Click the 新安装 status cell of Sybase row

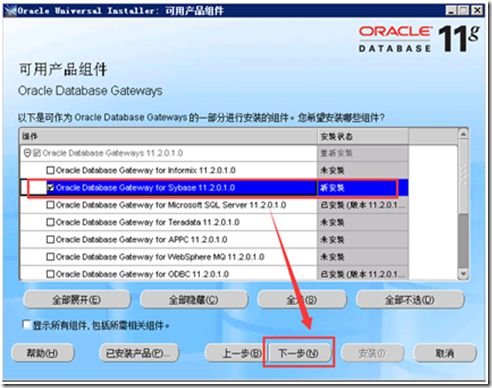(x=363, y=188)
